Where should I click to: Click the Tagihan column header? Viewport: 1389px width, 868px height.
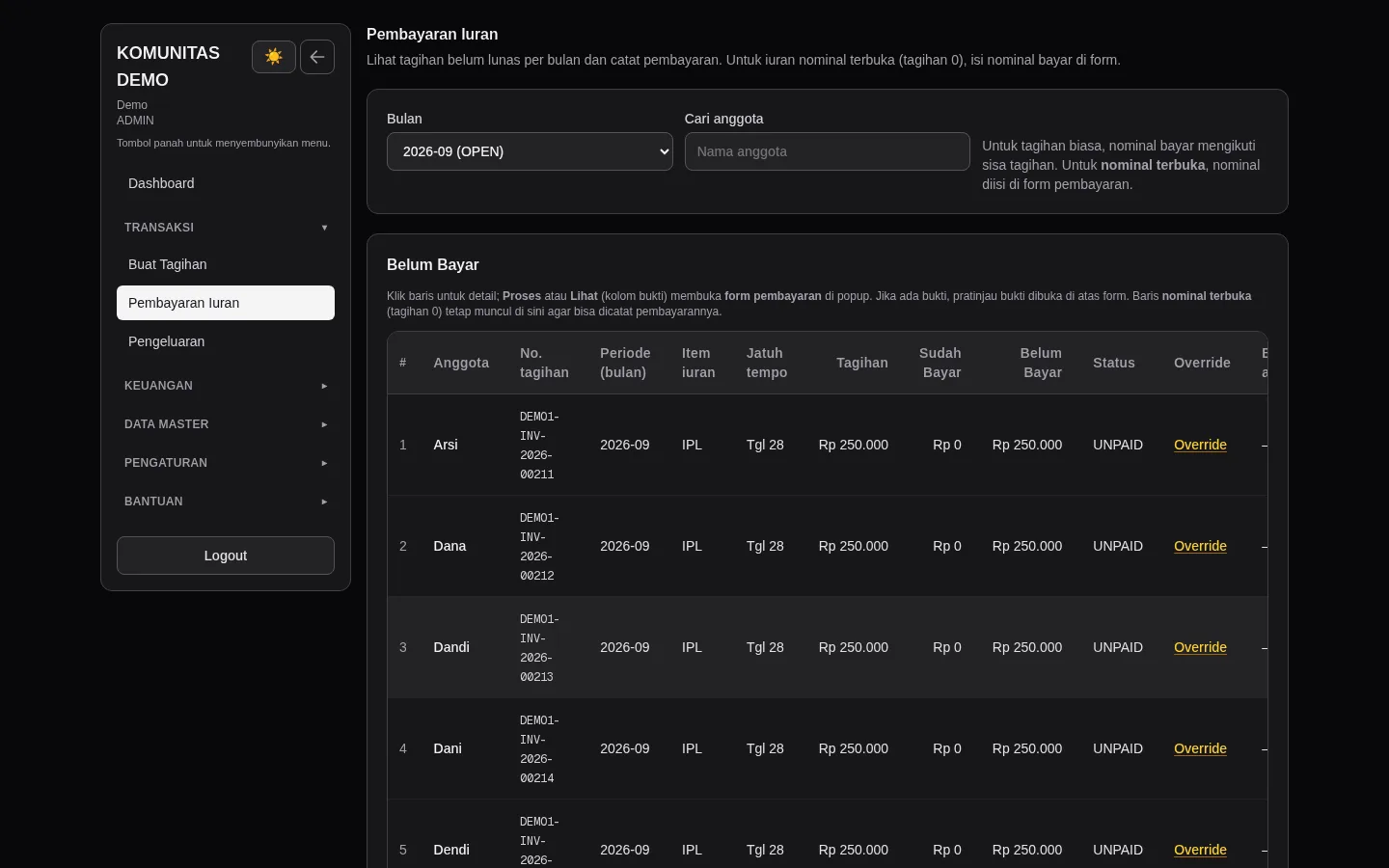pos(862,363)
